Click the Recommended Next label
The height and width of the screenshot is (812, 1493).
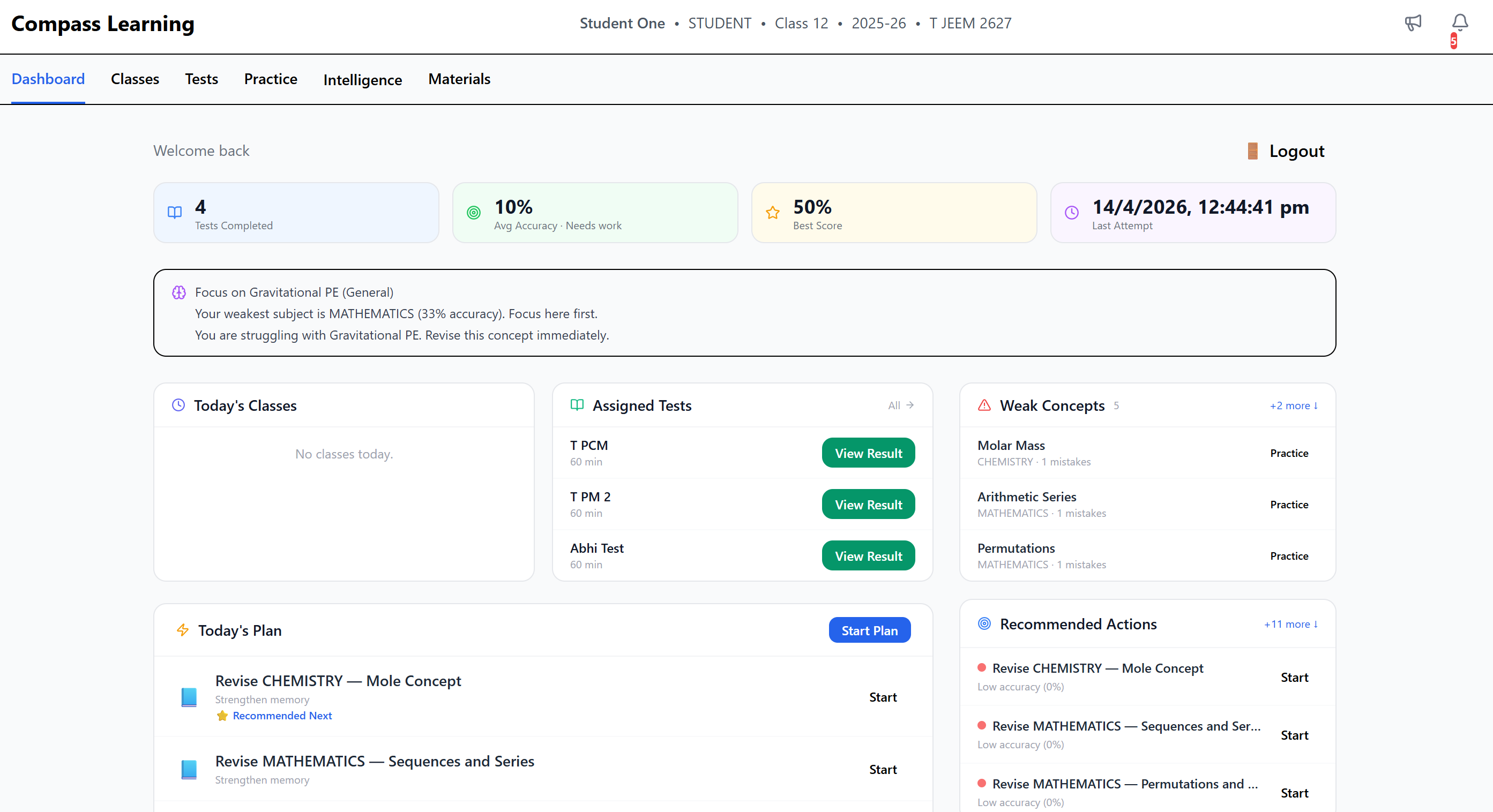tap(282, 716)
